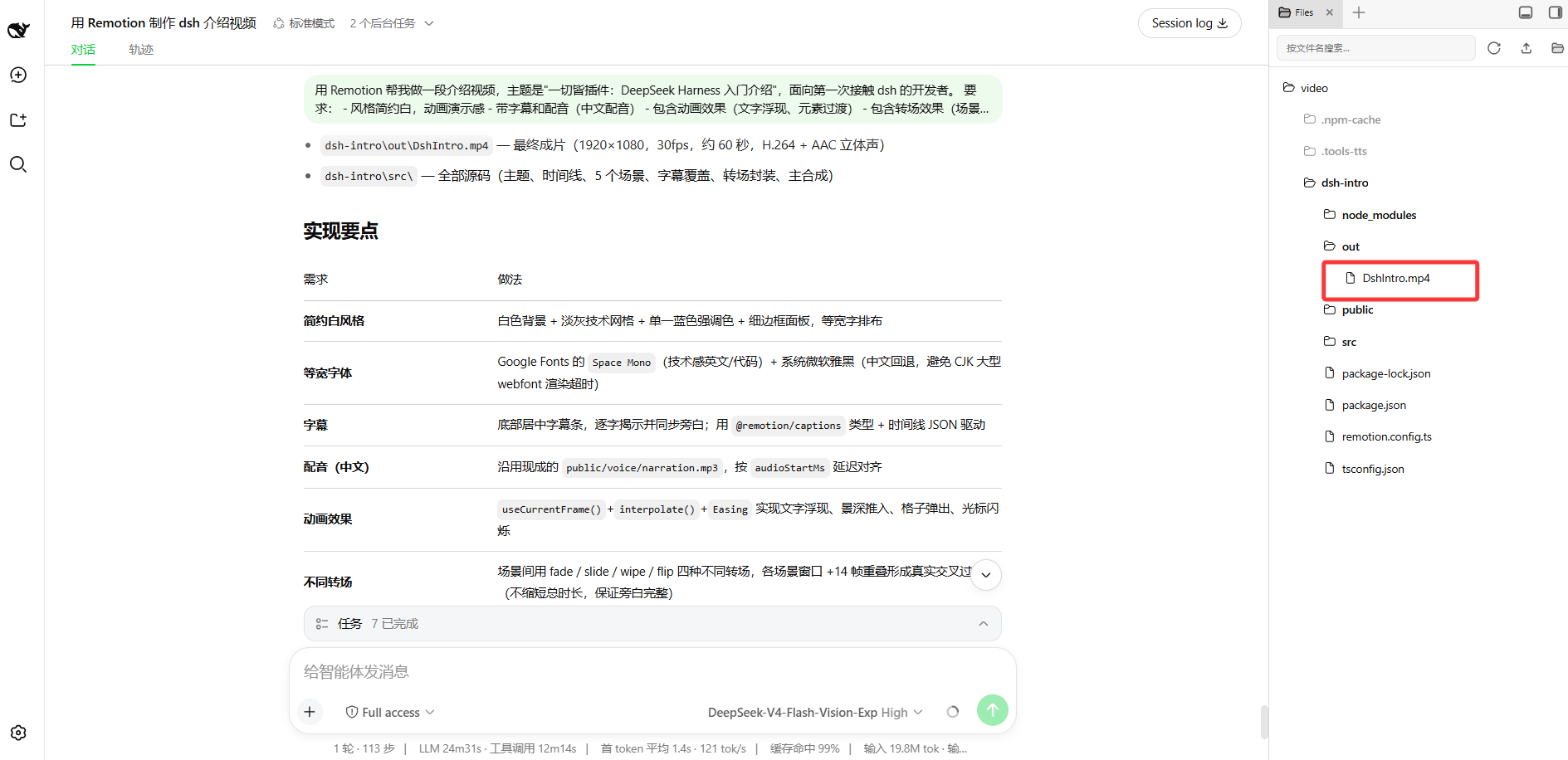Image resolution: width=1568 pixels, height=760 pixels.
Task: Expand the public folder
Action: pos(1348,309)
